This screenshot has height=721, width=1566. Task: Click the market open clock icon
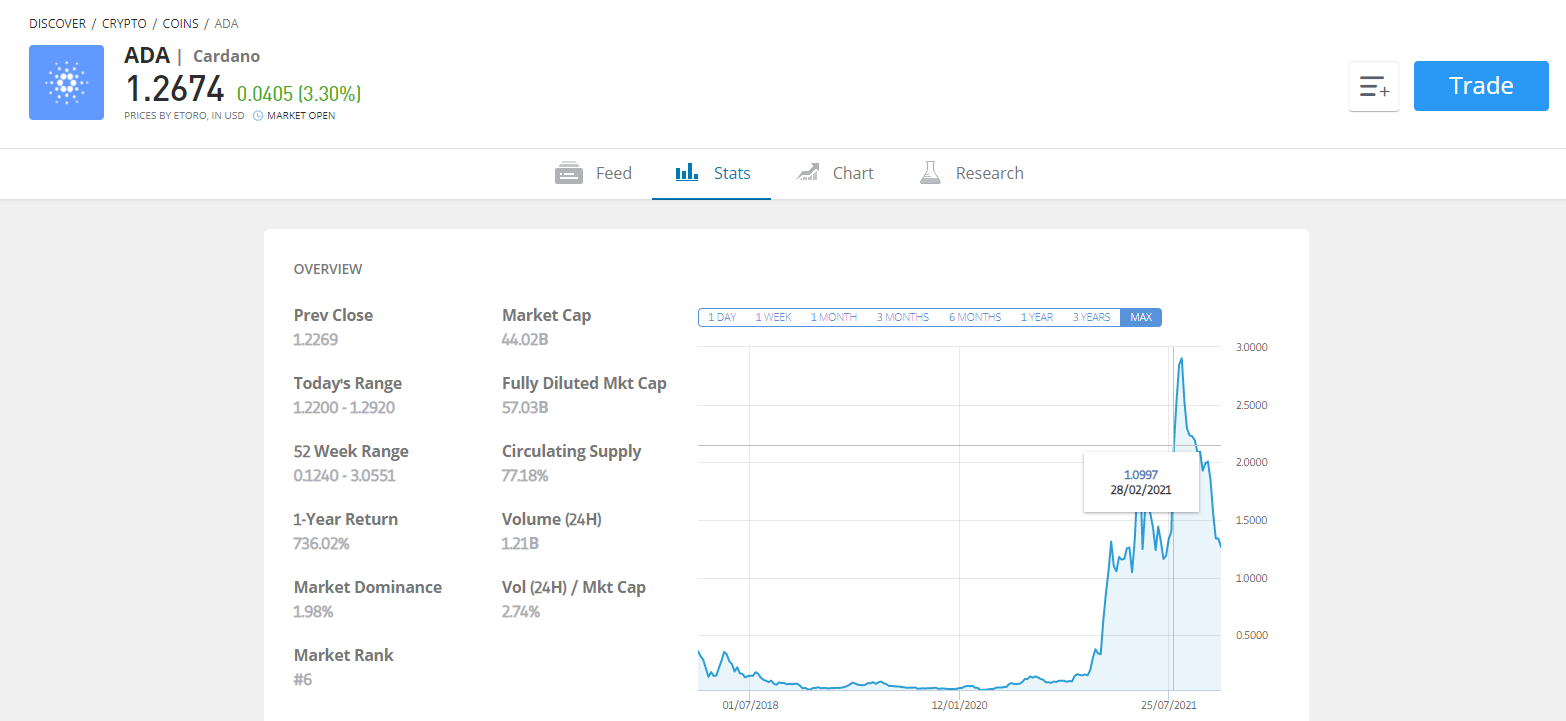point(258,116)
